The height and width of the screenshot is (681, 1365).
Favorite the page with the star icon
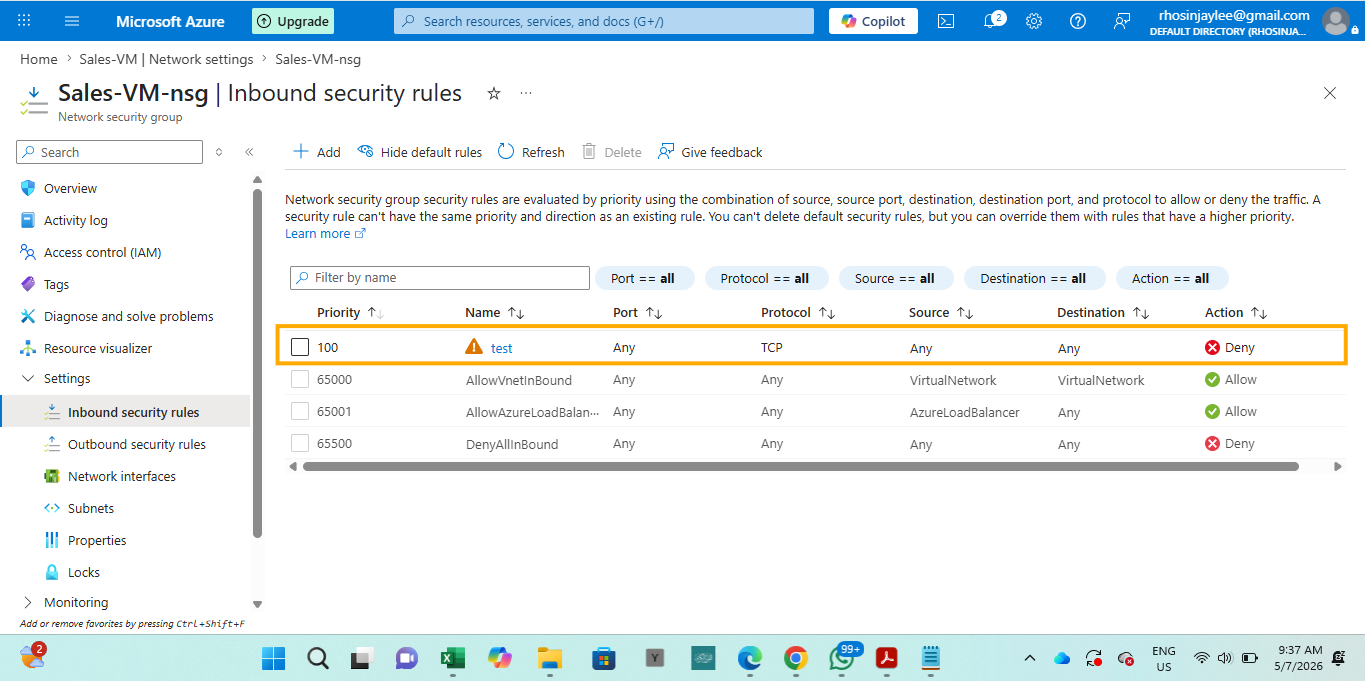tap(493, 93)
